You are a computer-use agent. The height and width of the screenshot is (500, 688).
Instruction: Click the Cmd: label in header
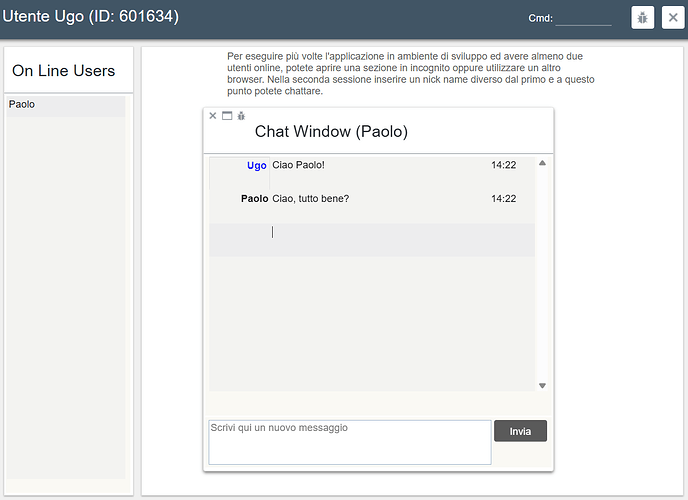click(541, 18)
